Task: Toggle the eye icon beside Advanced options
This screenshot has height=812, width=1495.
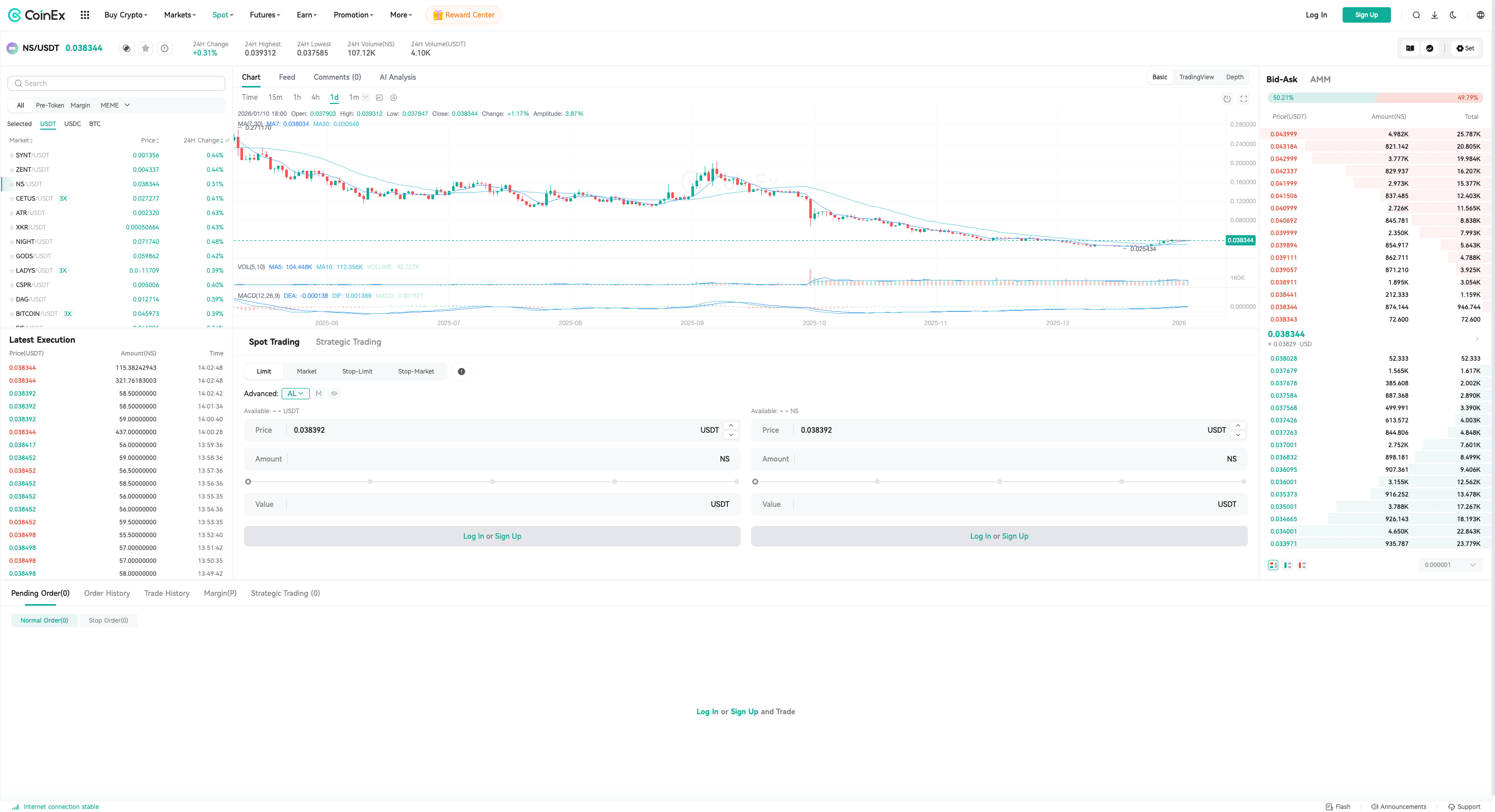Action: 334,393
